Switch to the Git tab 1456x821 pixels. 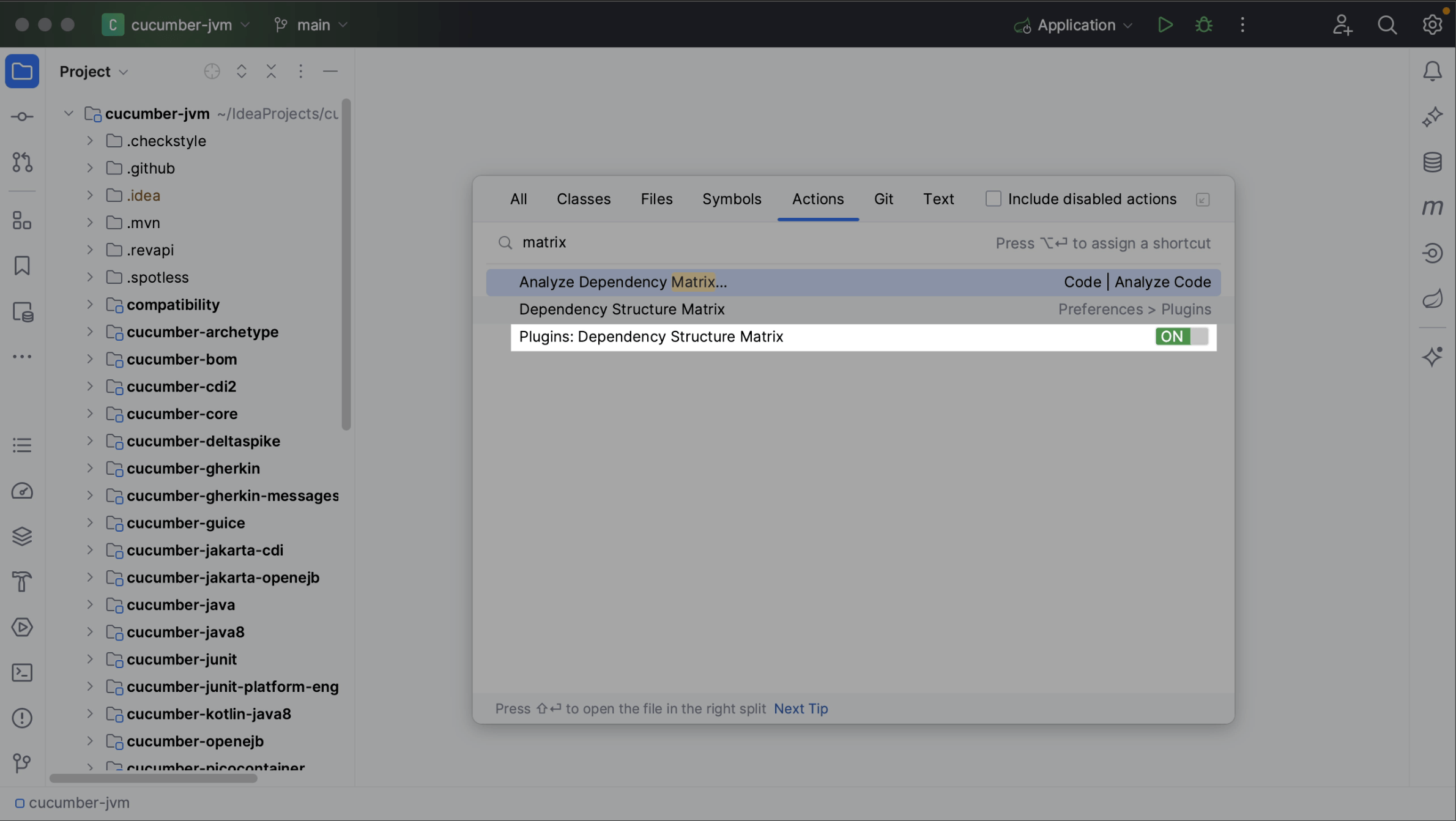click(883, 198)
